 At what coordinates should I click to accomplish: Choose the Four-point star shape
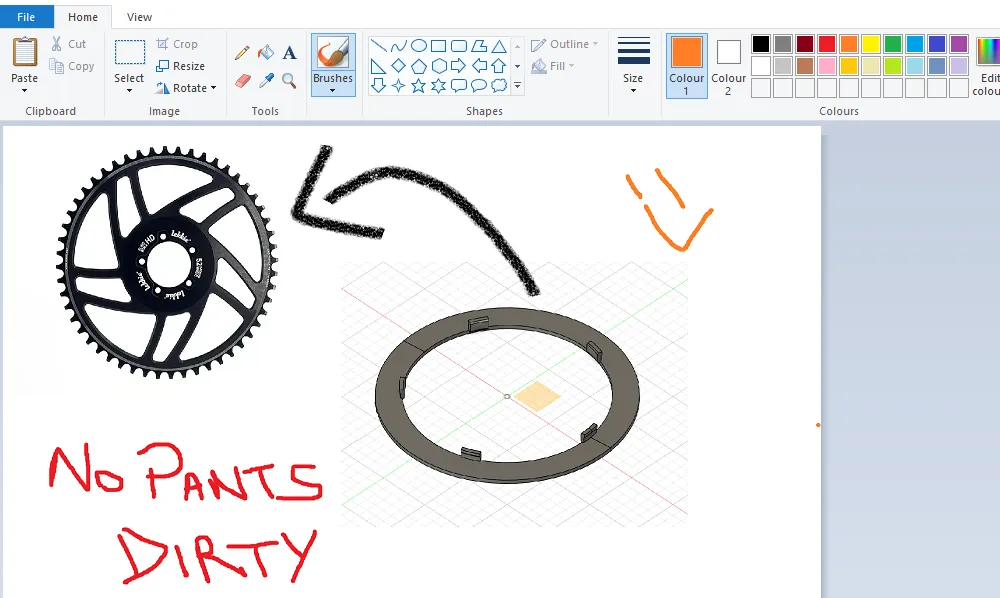click(399, 85)
